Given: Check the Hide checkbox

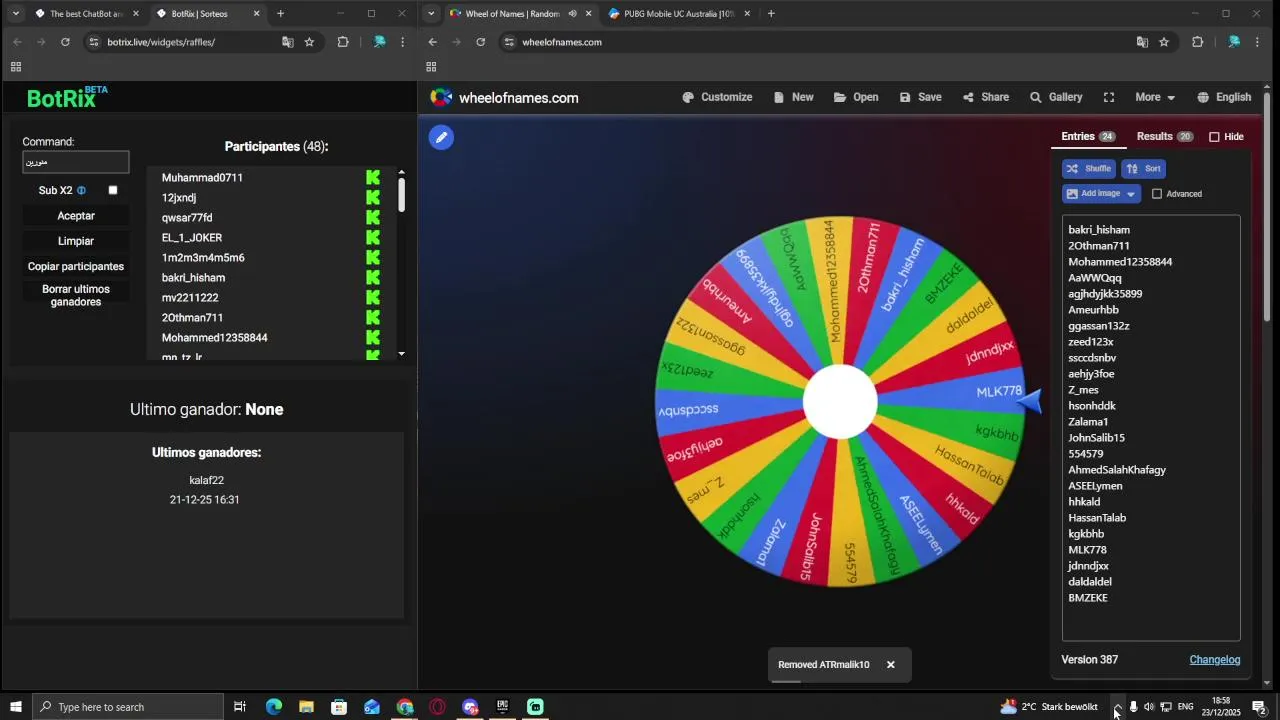Looking at the screenshot, I should (x=1214, y=137).
